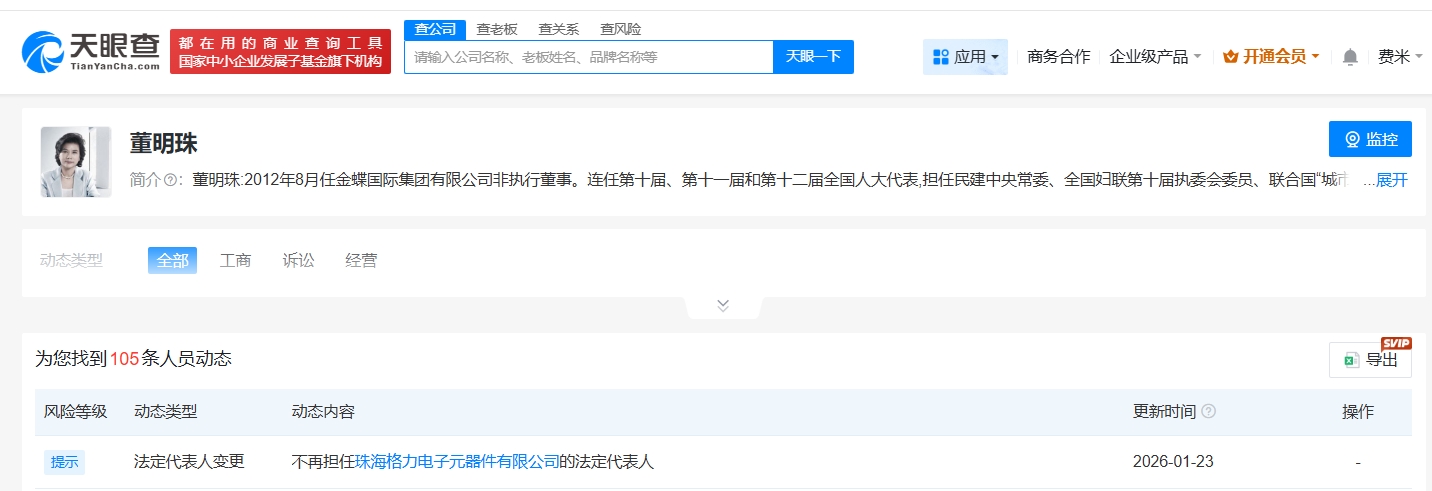Click the TianYanCha logo
The image size is (1432, 491).
(x=91, y=51)
